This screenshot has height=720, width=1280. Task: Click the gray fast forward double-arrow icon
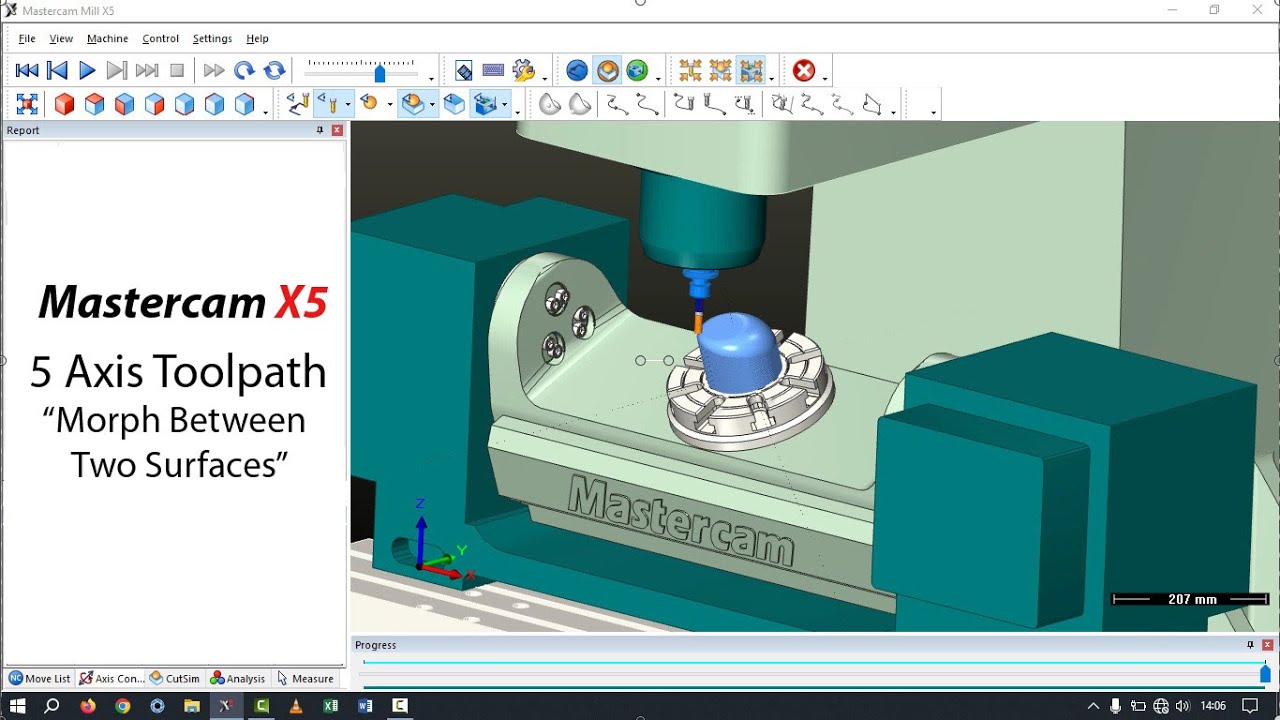(214, 70)
